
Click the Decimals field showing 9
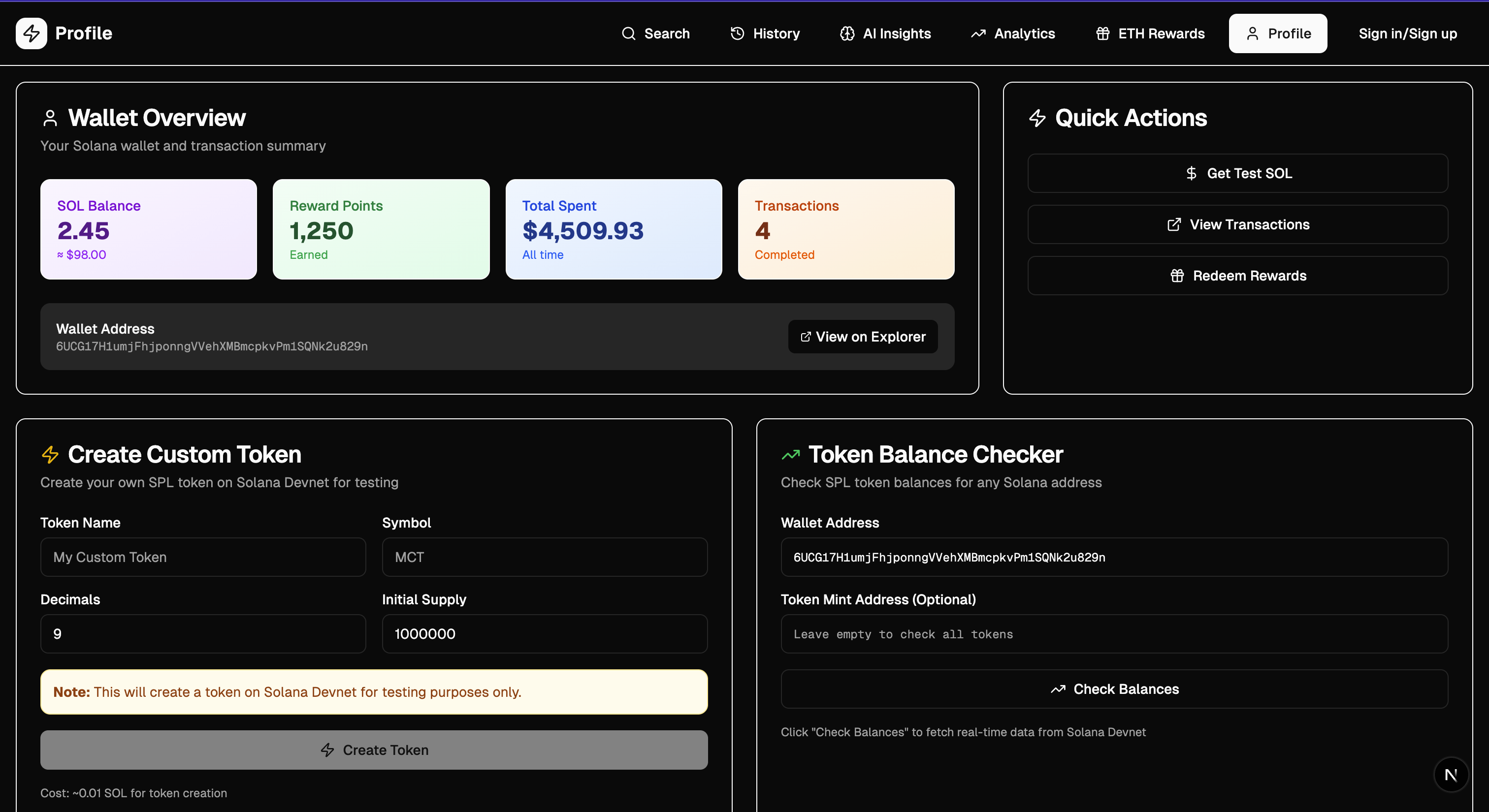click(203, 634)
